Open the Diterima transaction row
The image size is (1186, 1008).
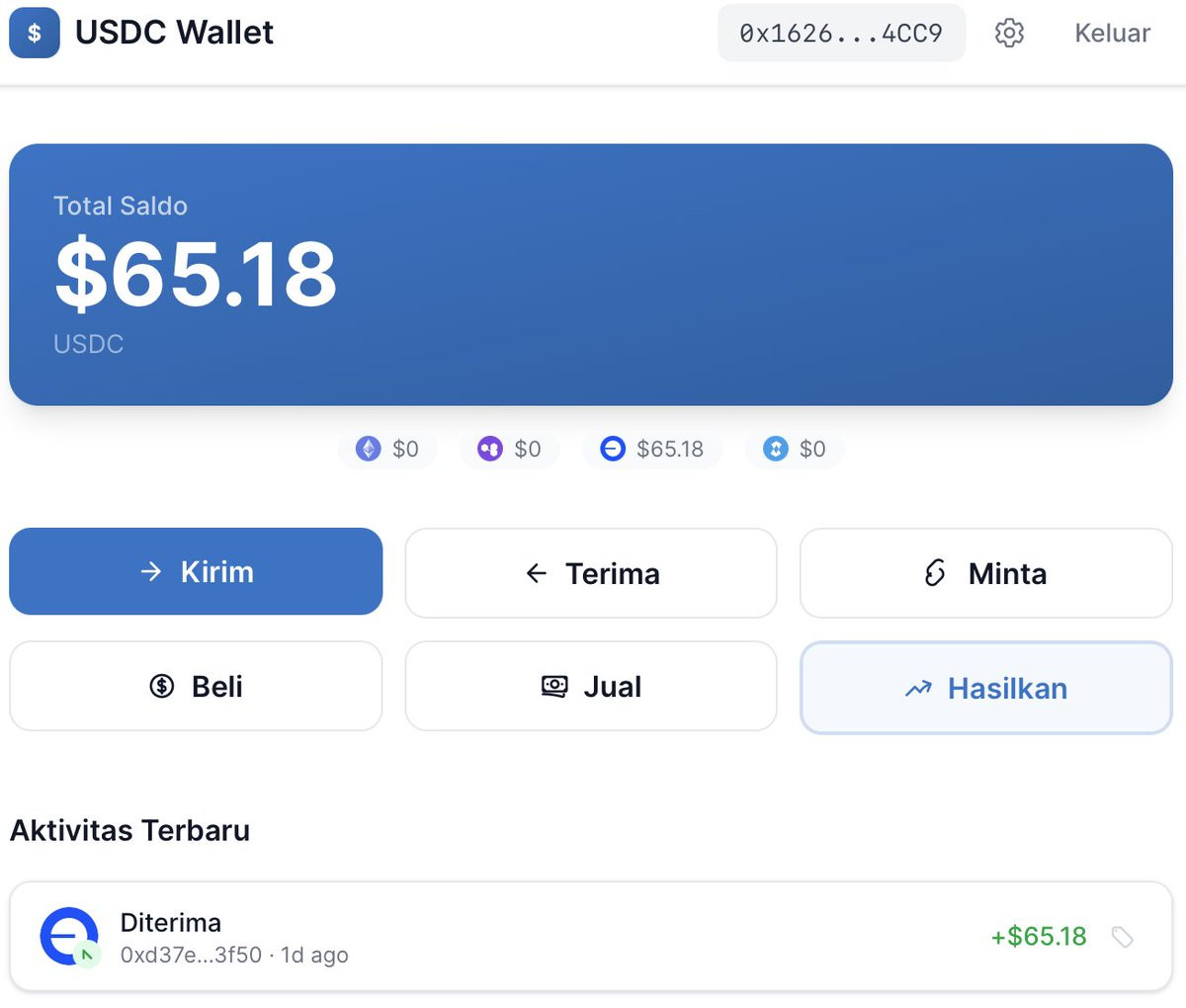click(x=591, y=937)
